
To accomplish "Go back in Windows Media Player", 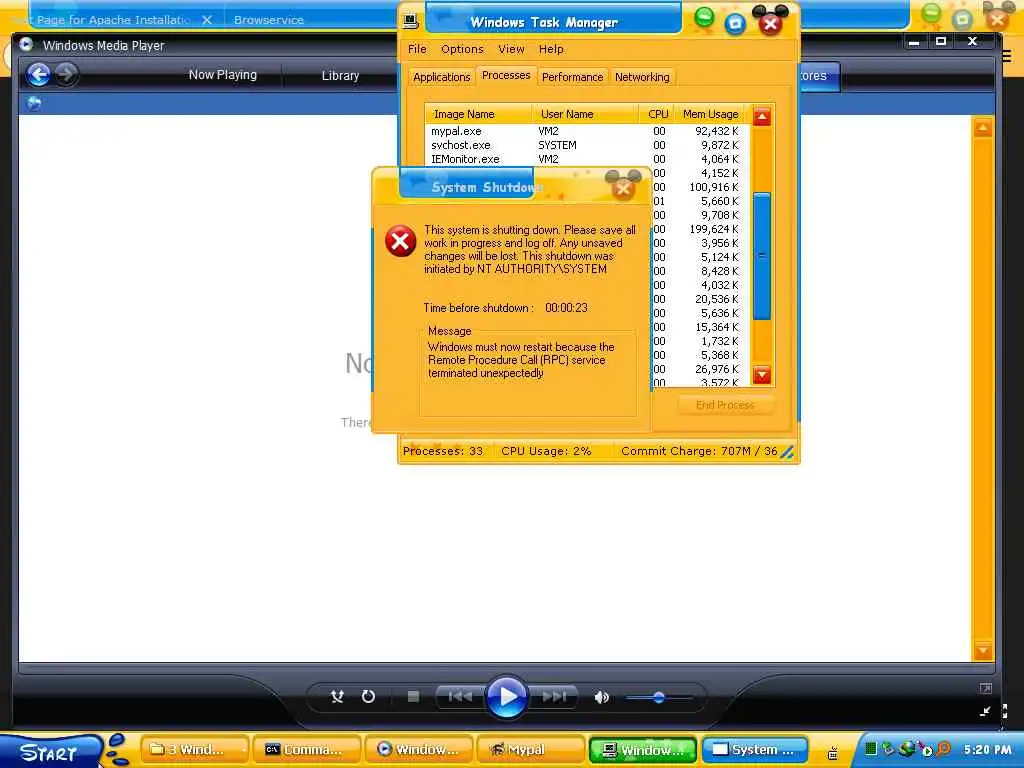I will (39, 74).
